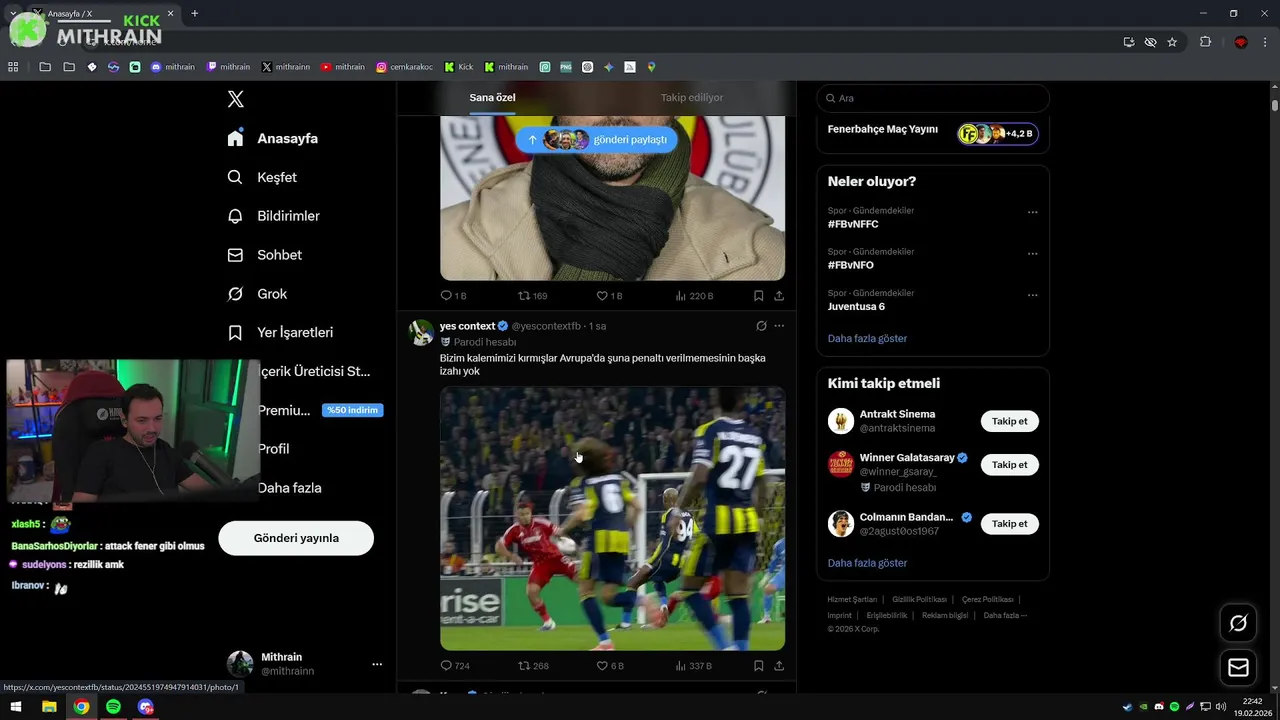1280x720 pixels.
Task: Follow Winner Galatasaray with Takip et
Action: [x=1009, y=465]
